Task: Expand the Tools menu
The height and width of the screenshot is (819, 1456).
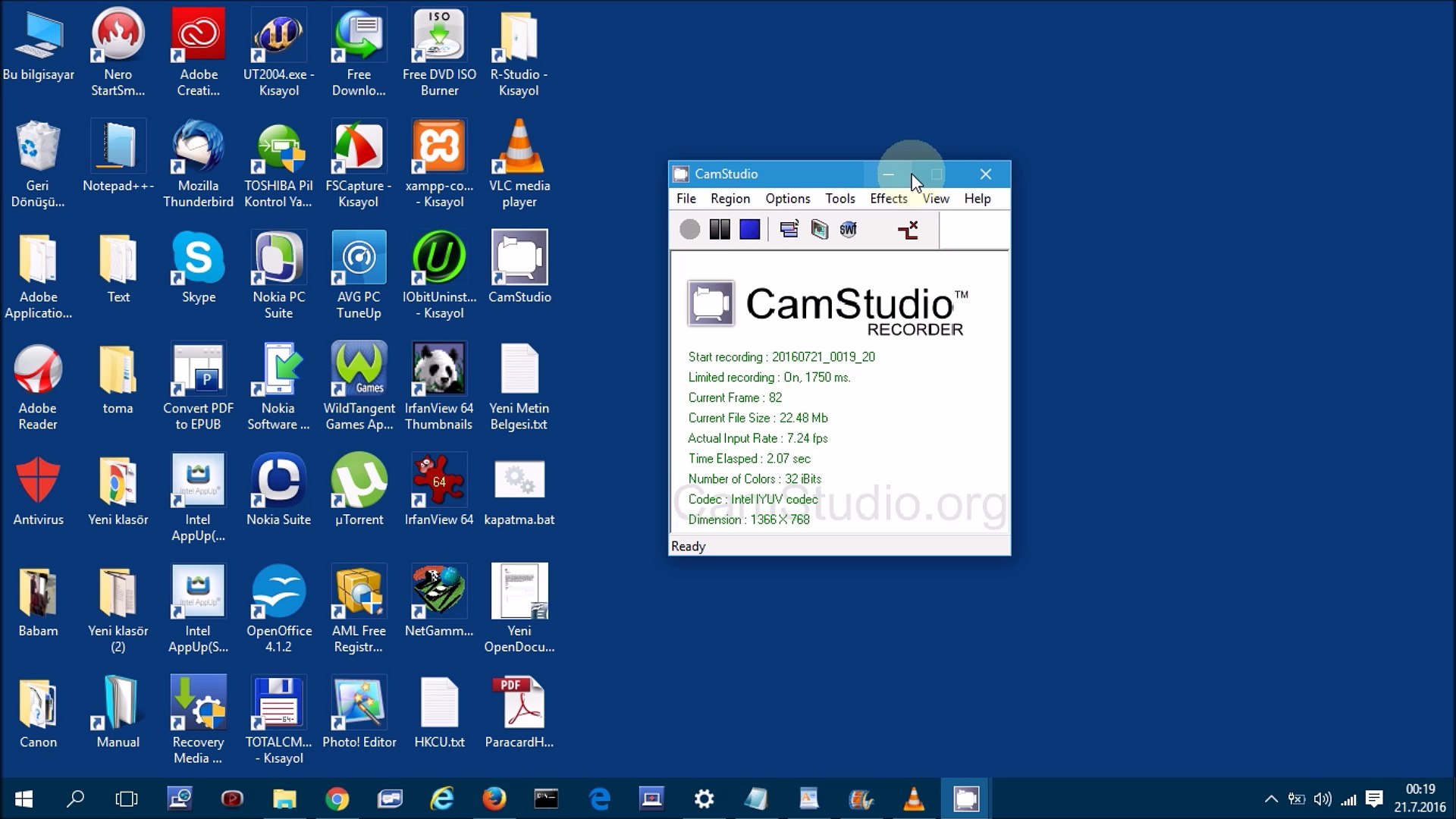Action: coord(839,199)
